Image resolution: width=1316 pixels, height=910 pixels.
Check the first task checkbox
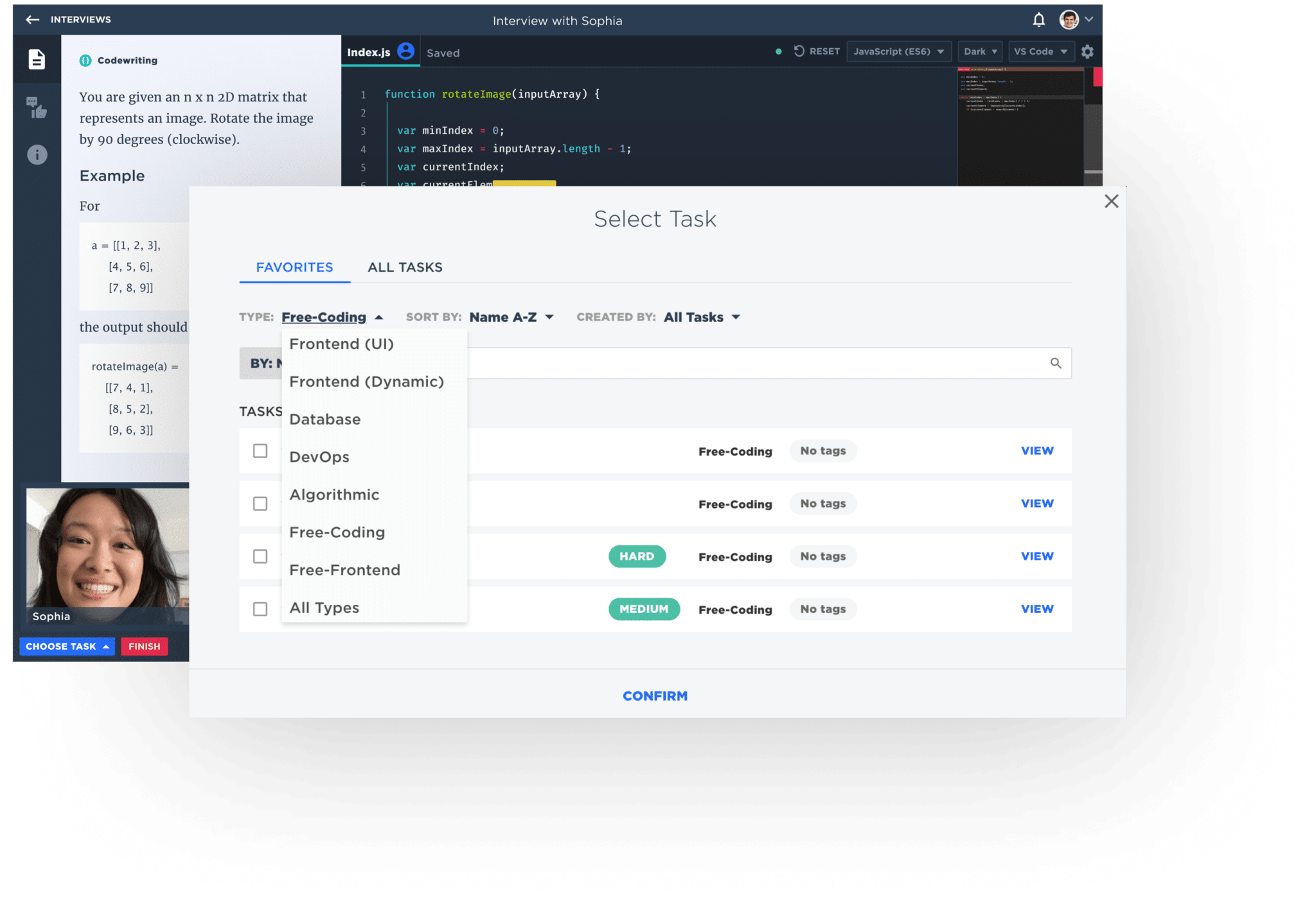260,451
